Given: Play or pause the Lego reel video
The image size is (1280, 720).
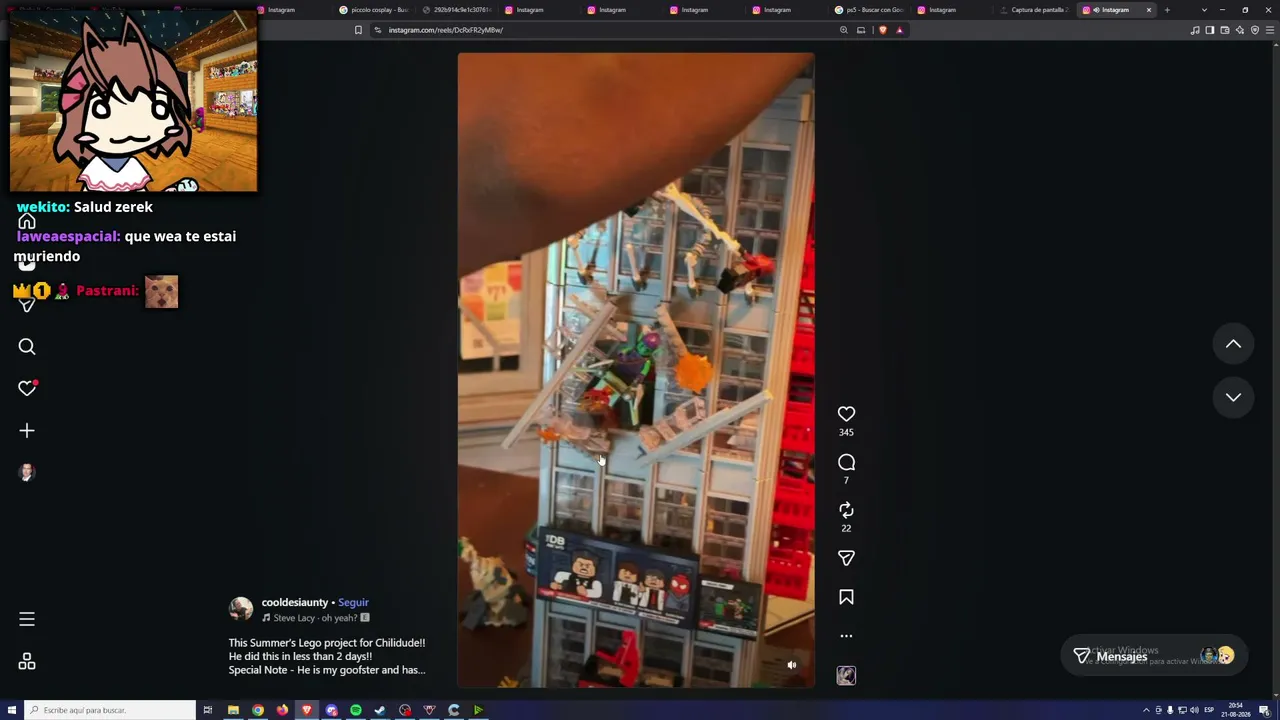Looking at the screenshot, I should click(636, 370).
